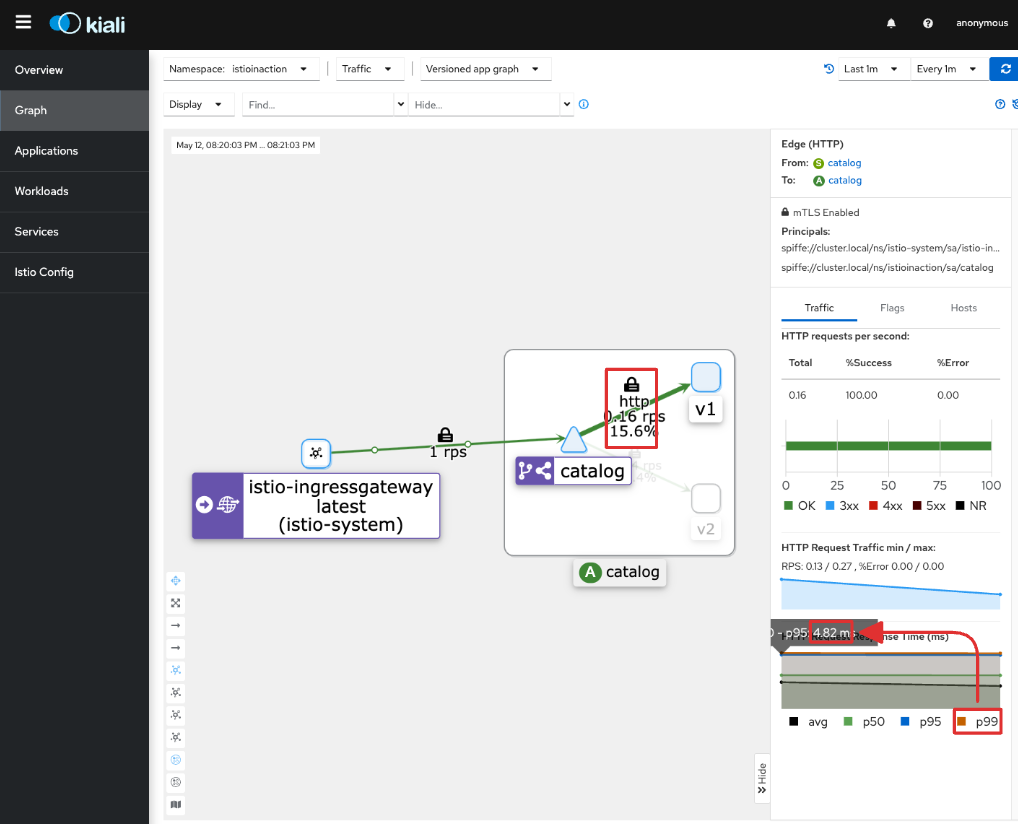
Task: Click the mTLS Enabled lock label
Action: [x=820, y=212]
